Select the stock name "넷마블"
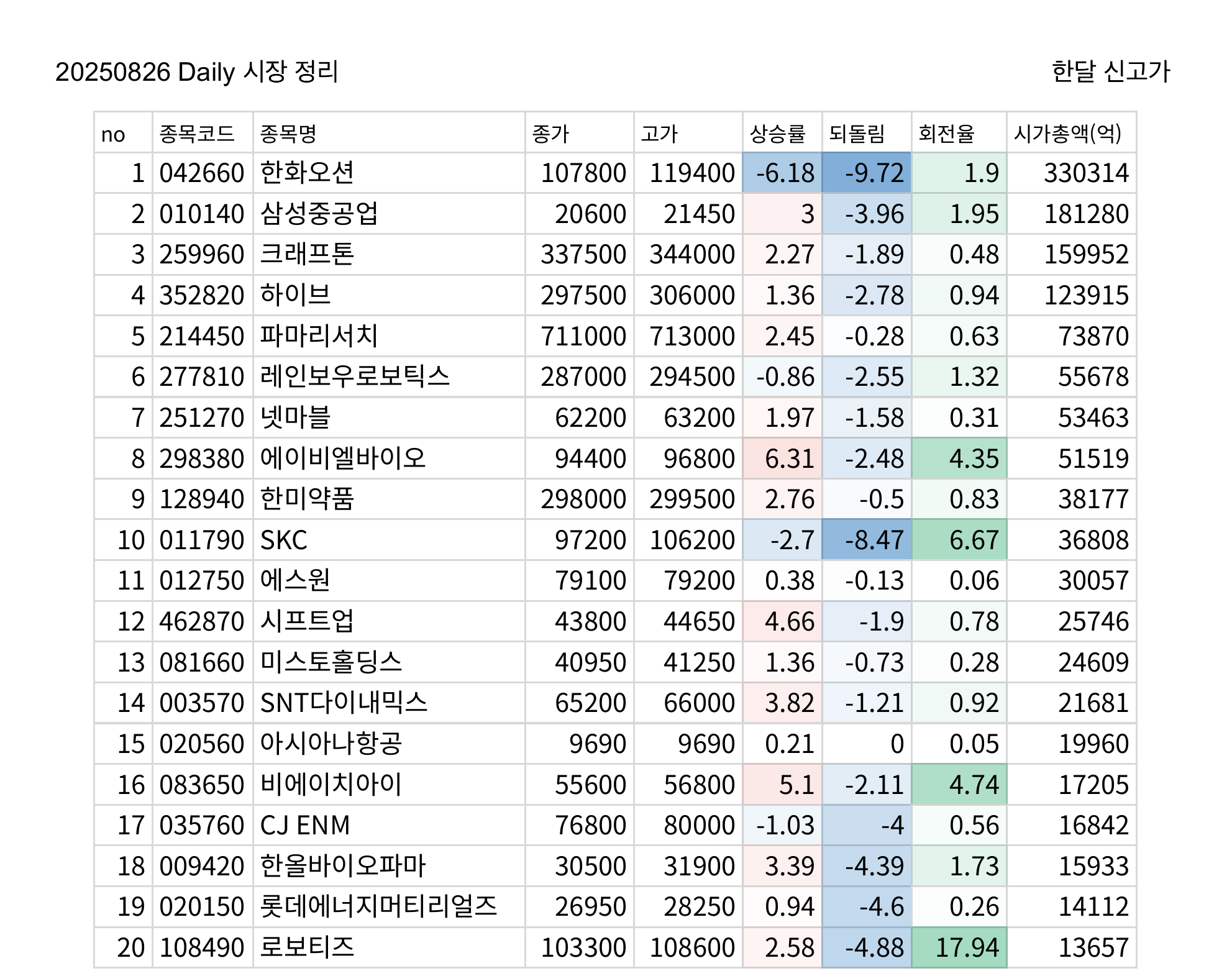Image resolution: width=1232 pixels, height=976 pixels. 295,417
